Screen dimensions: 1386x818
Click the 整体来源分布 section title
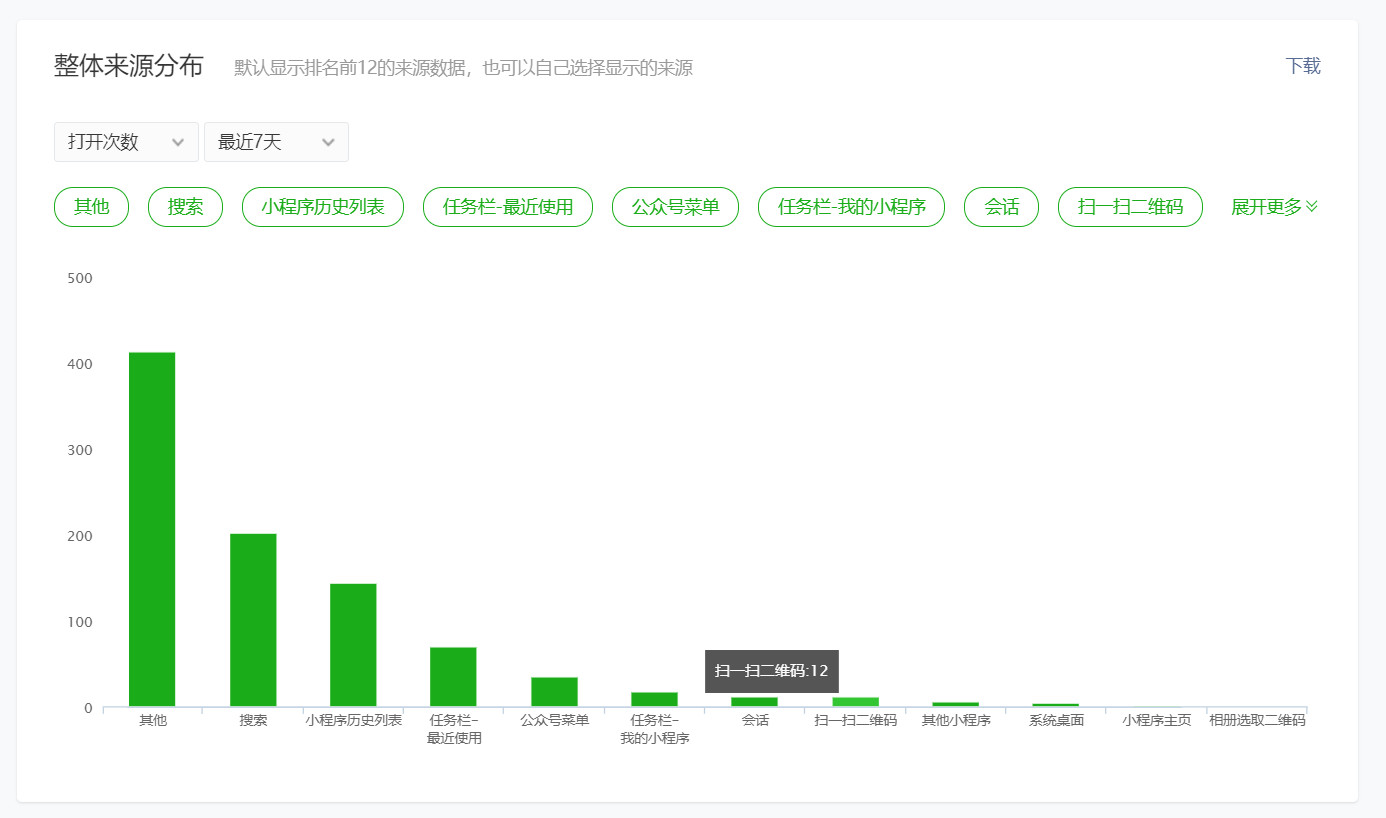[x=128, y=66]
